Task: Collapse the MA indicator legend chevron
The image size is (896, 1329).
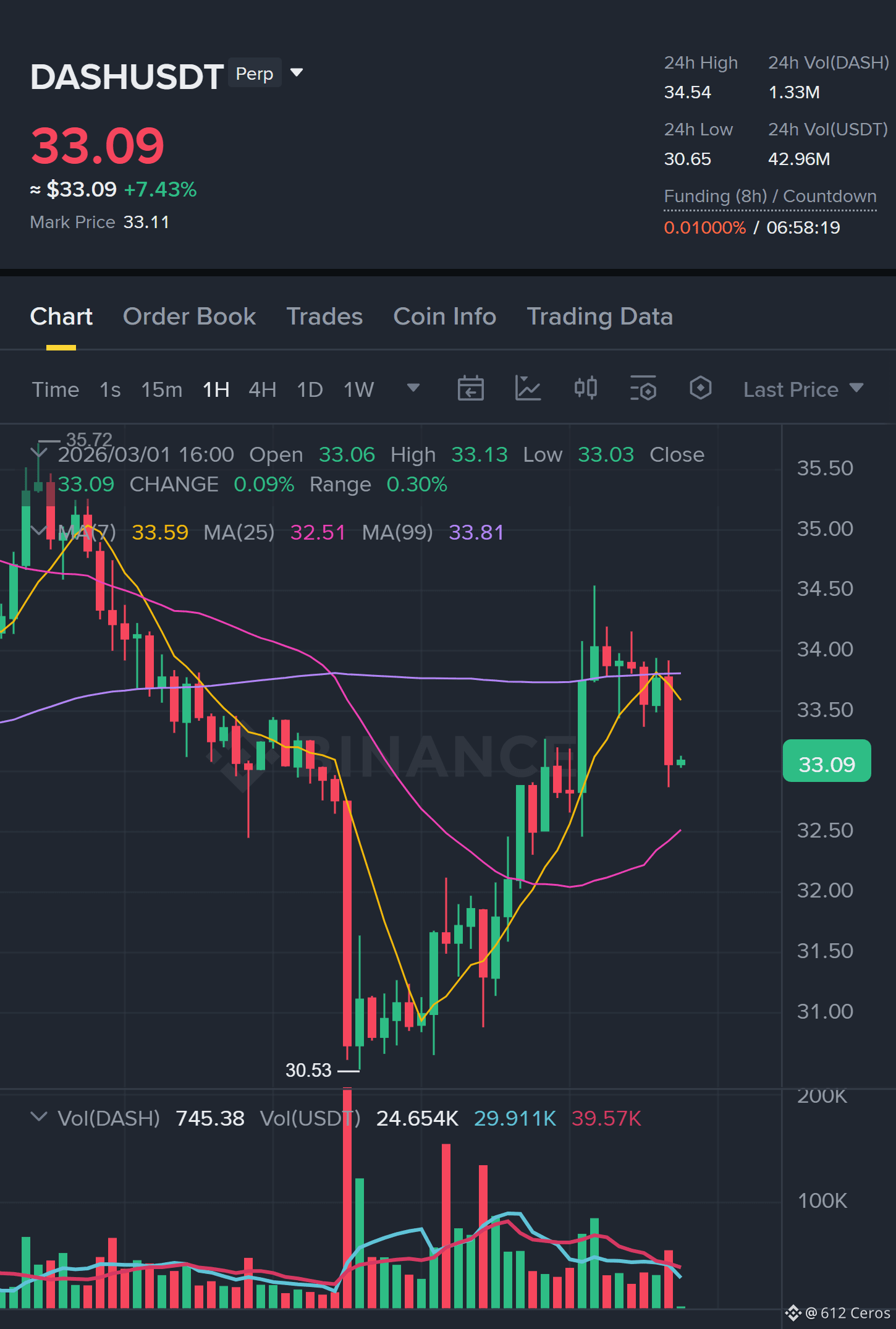Action: (x=38, y=531)
